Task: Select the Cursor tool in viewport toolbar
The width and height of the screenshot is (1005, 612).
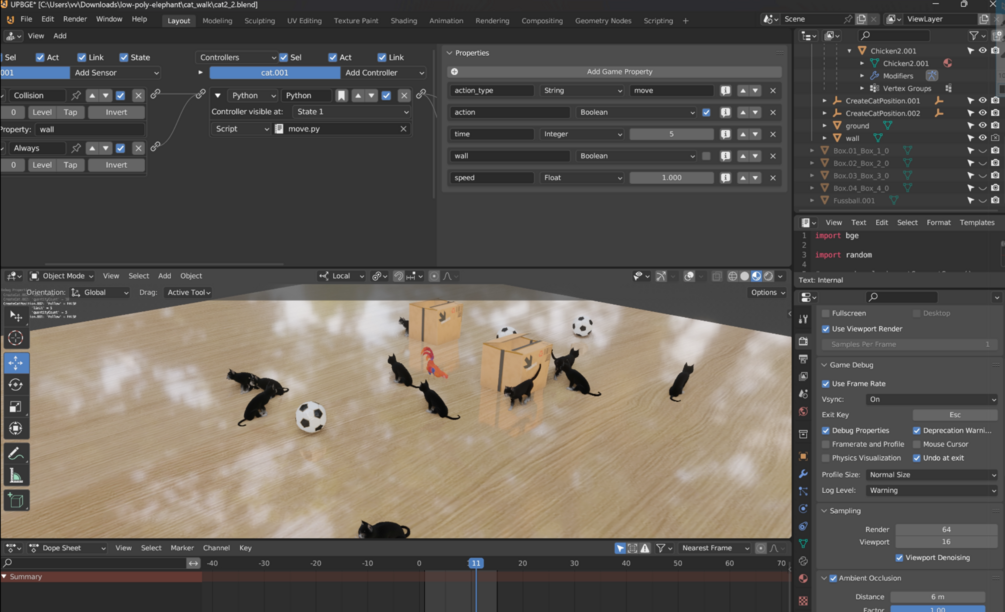Action: point(16,338)
